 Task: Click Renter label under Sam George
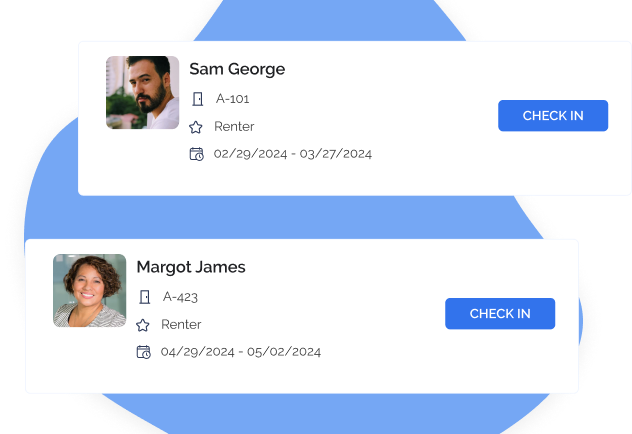234,127
